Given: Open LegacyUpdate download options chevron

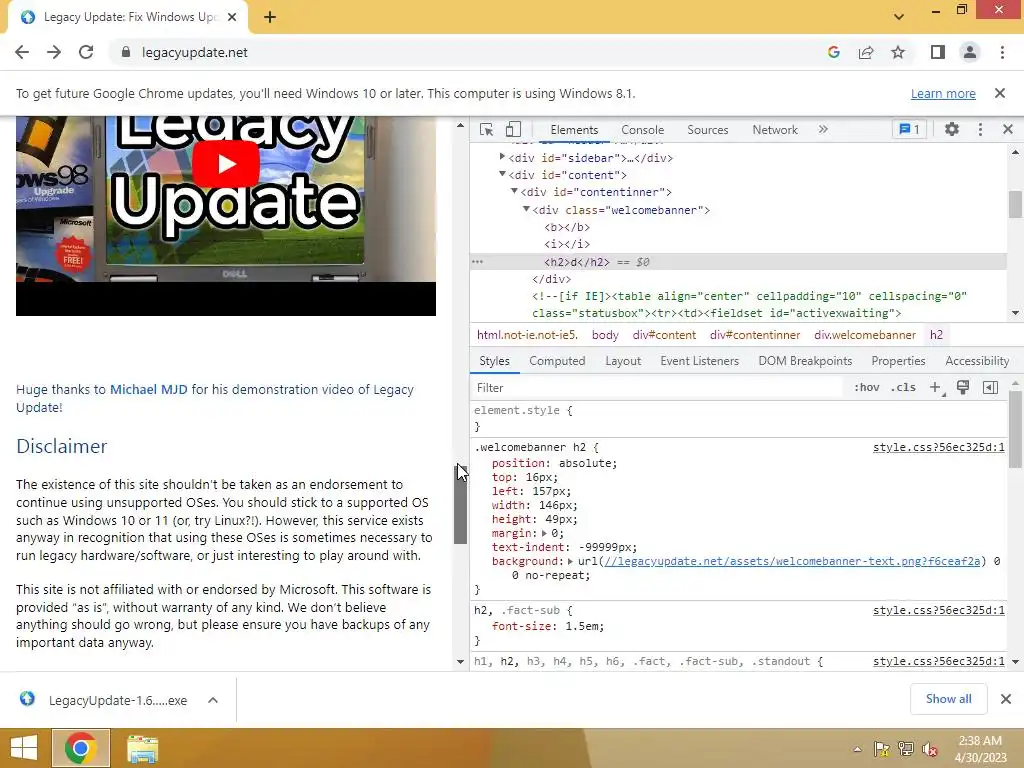Looking at the screenshot, I should pyautogui.click(x=212, y=700).
